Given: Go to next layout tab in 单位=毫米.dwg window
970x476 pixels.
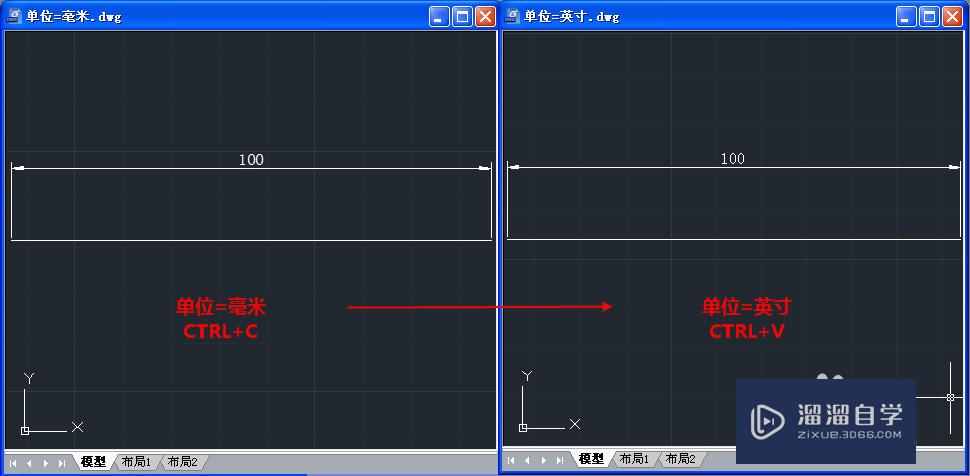Looking at the screenshot, I should [45, 463].
